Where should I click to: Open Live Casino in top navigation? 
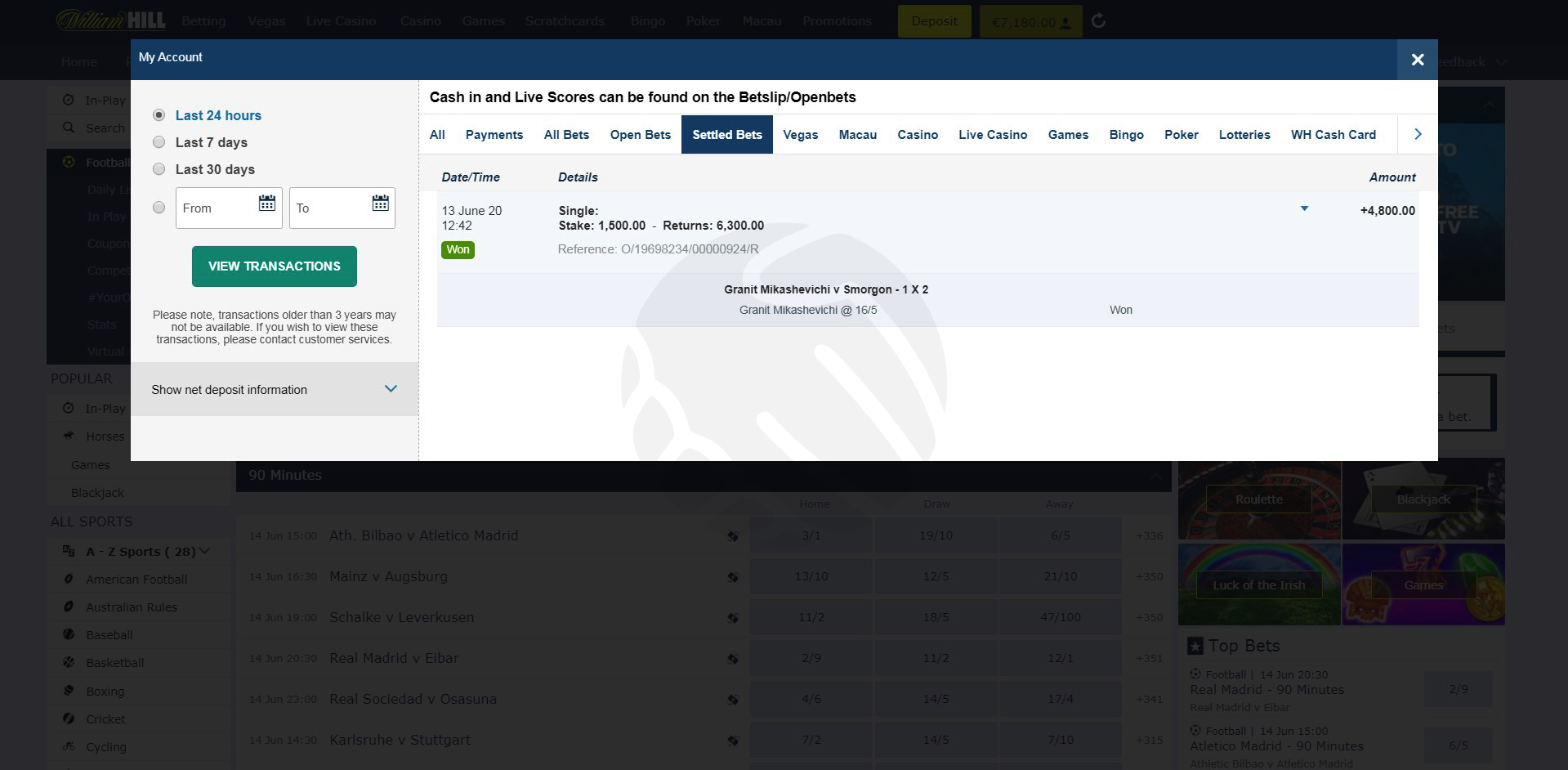coord(341,20)
